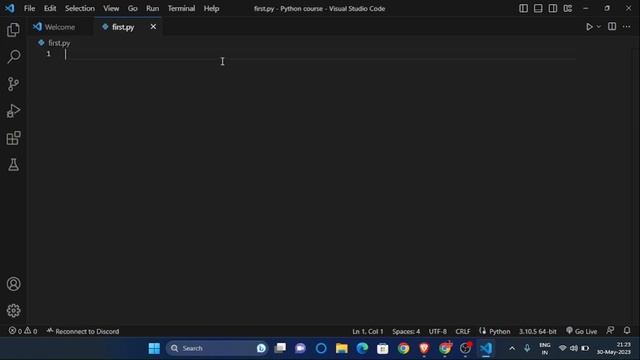Open Customize Layout icon
This screenshot has width=640, height=360.
coord(567,9)
